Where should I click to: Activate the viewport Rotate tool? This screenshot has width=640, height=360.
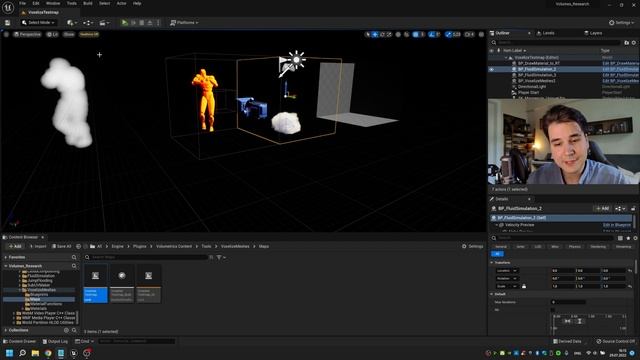[x=382, y=35]
